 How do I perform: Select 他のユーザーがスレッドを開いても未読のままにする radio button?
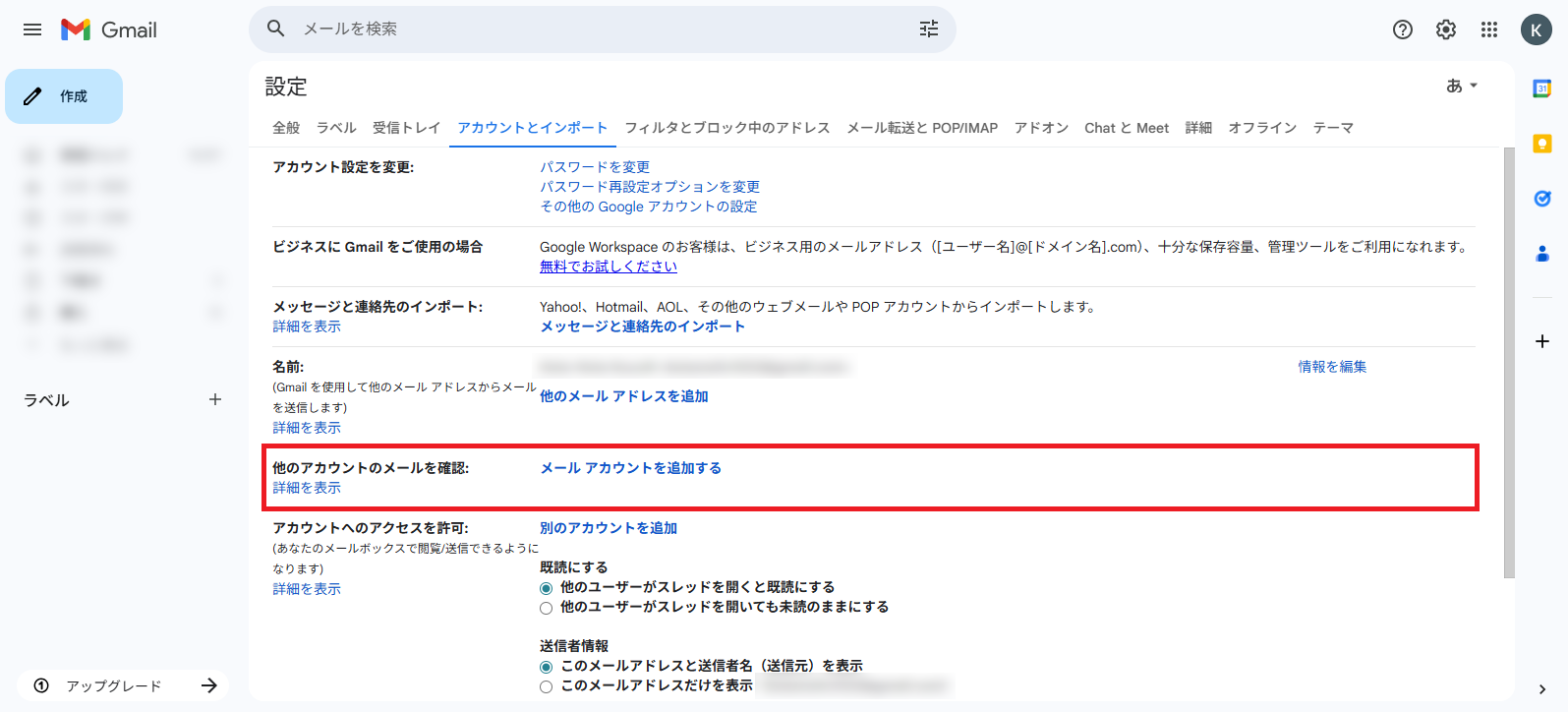[x=547, y=608]
